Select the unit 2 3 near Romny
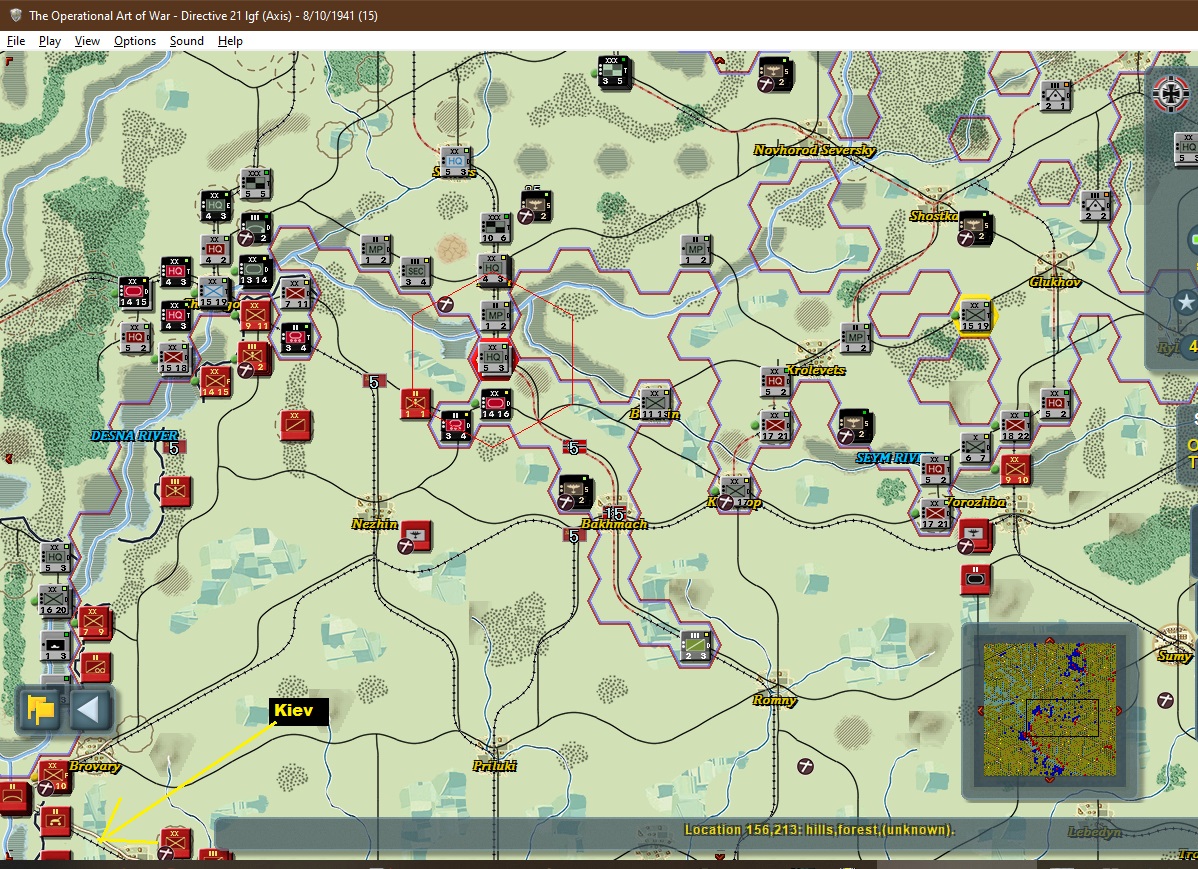 click(695, 646)
